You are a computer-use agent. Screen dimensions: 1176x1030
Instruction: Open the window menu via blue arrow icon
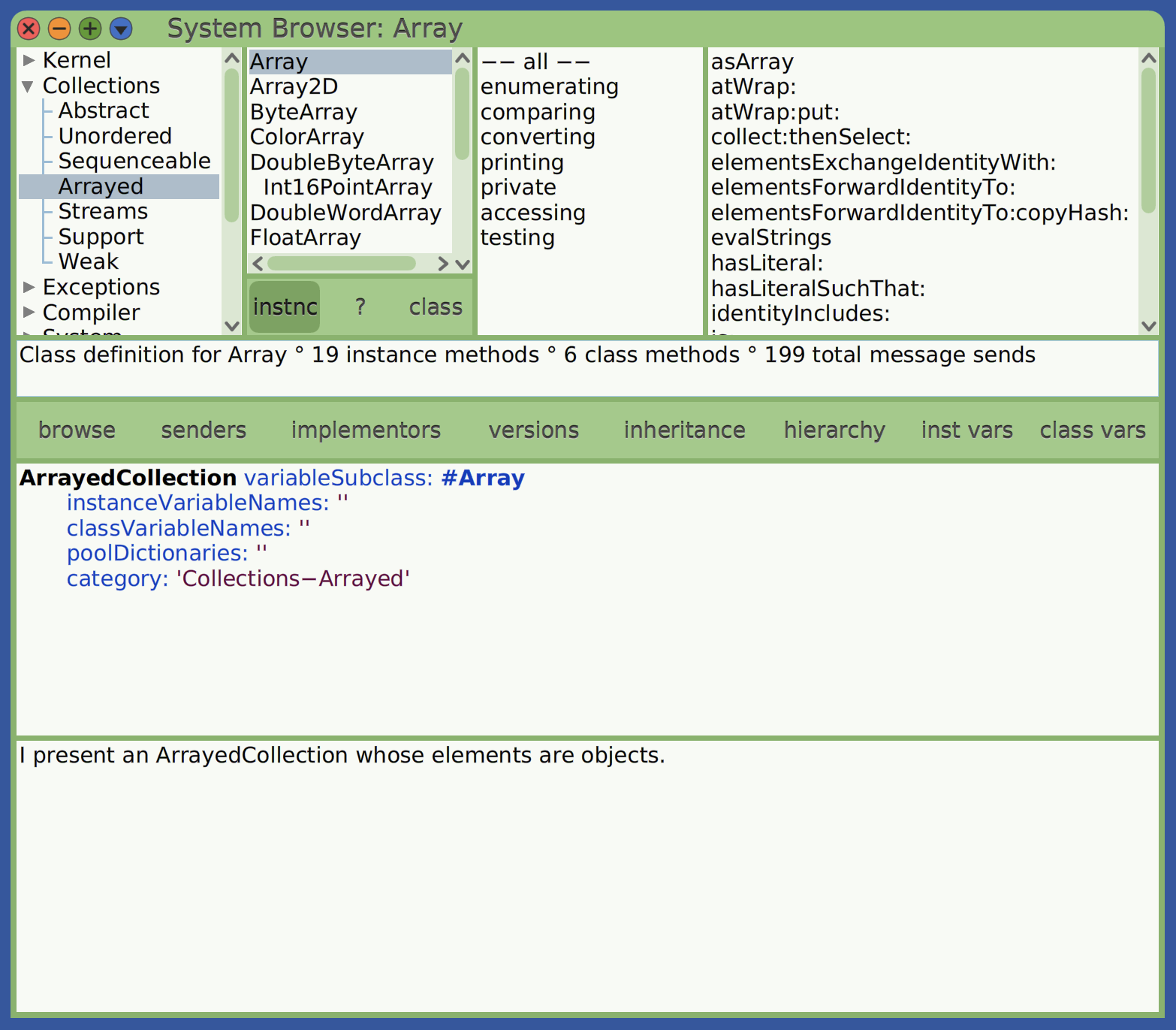point(119,29)
